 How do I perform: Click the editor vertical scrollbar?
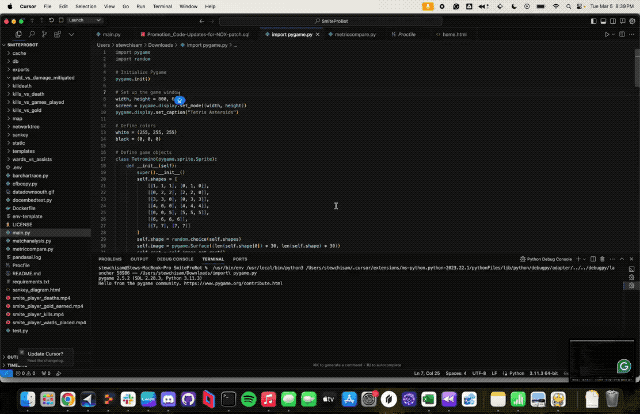click(637, 68)
